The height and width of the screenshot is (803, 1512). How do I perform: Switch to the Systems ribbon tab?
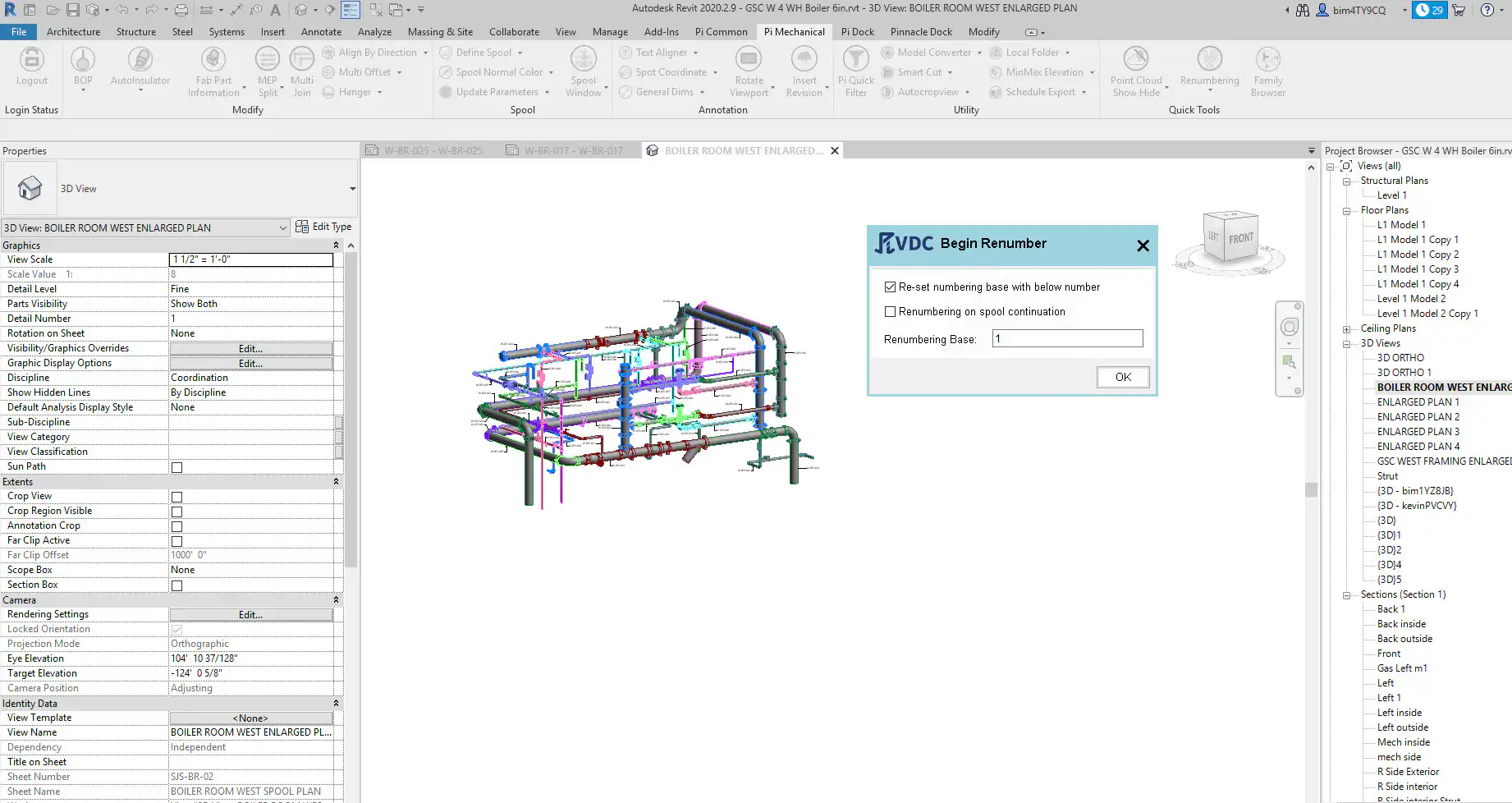click(x=227, y=32)
